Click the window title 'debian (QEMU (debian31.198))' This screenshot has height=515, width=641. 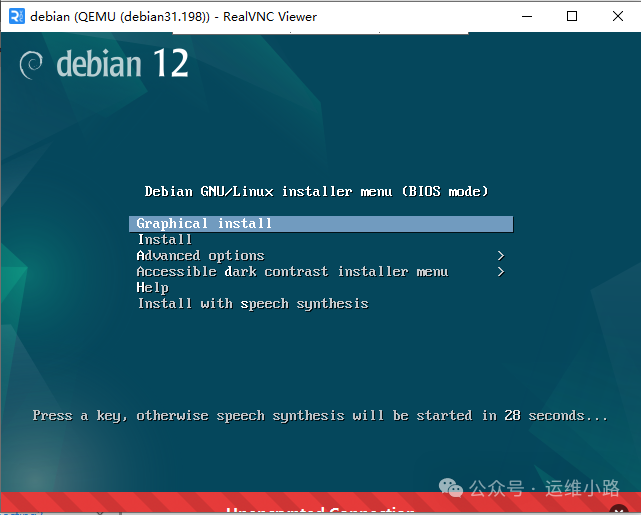click(120, 17)
